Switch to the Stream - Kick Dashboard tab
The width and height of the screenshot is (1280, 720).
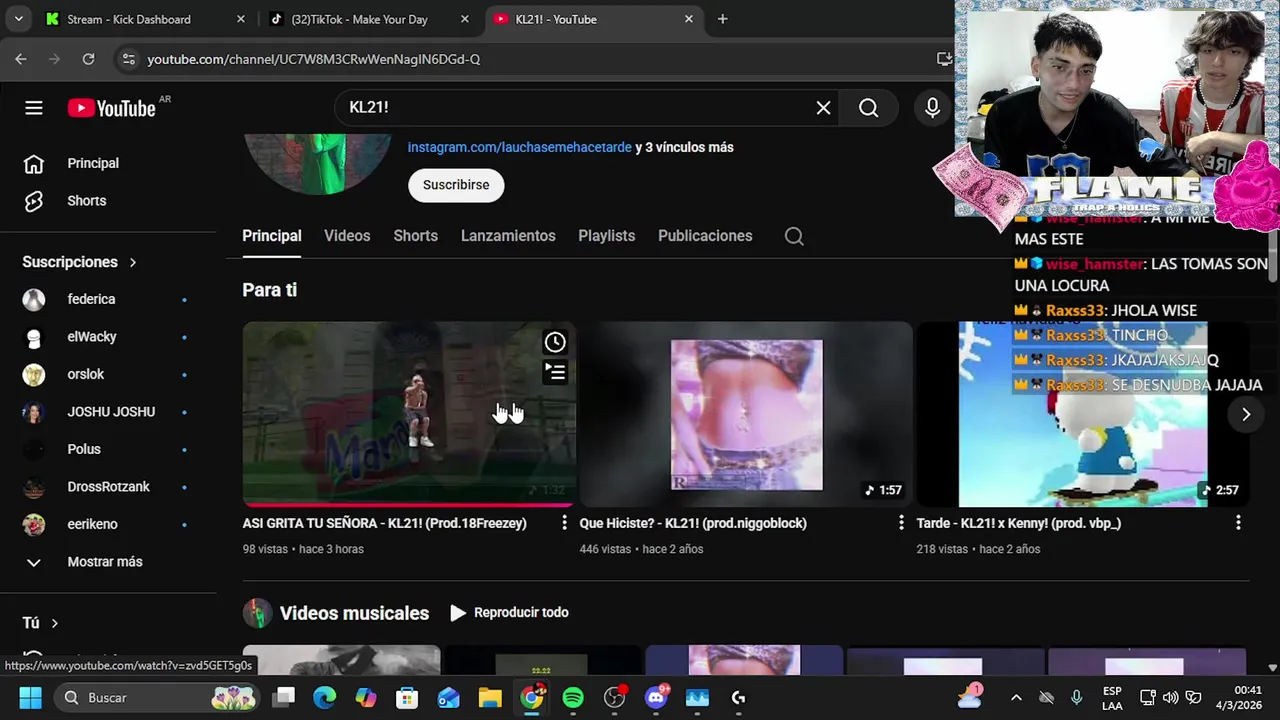click(147, 19)
